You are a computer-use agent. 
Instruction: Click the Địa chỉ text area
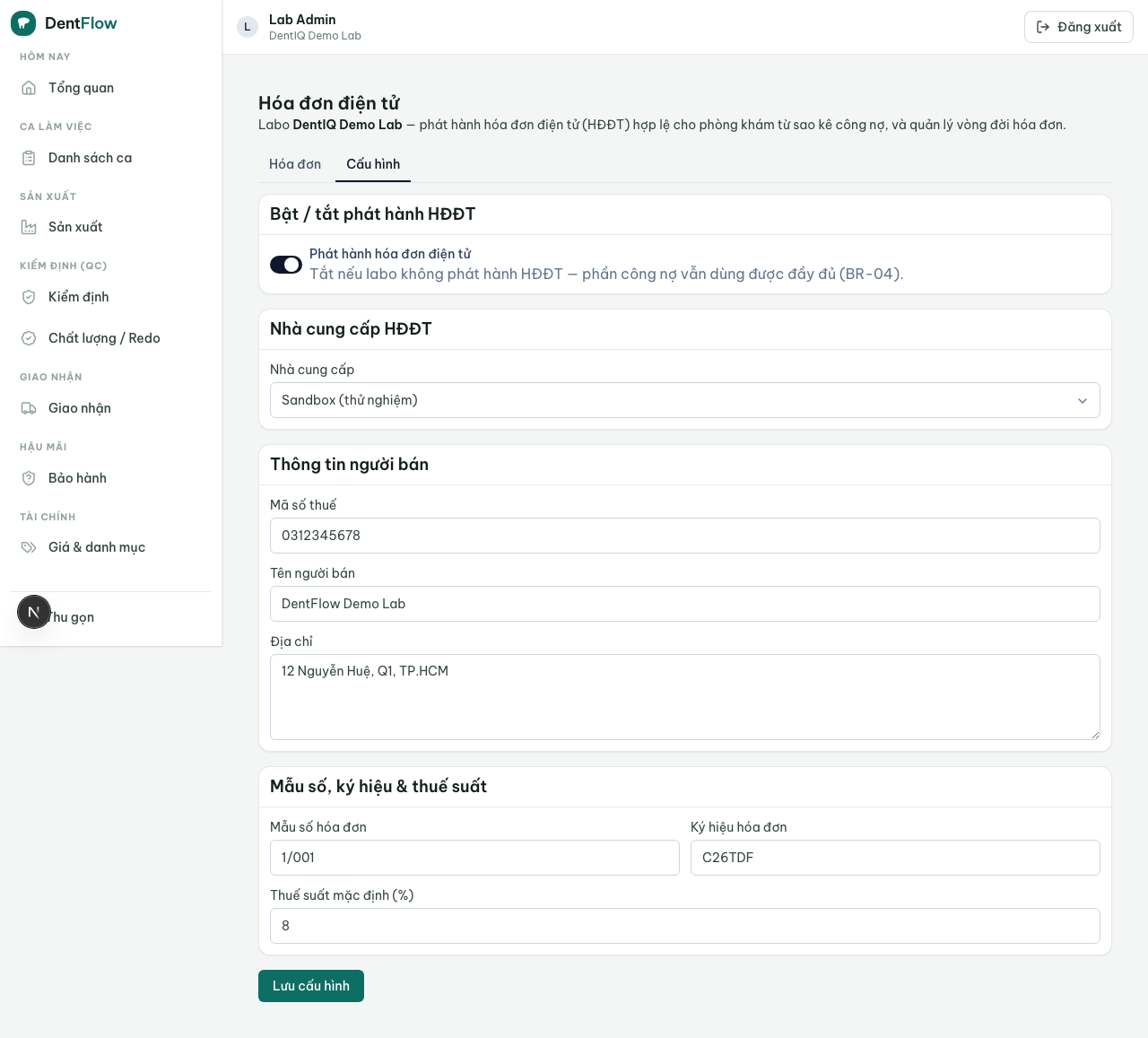pos(685,697)
